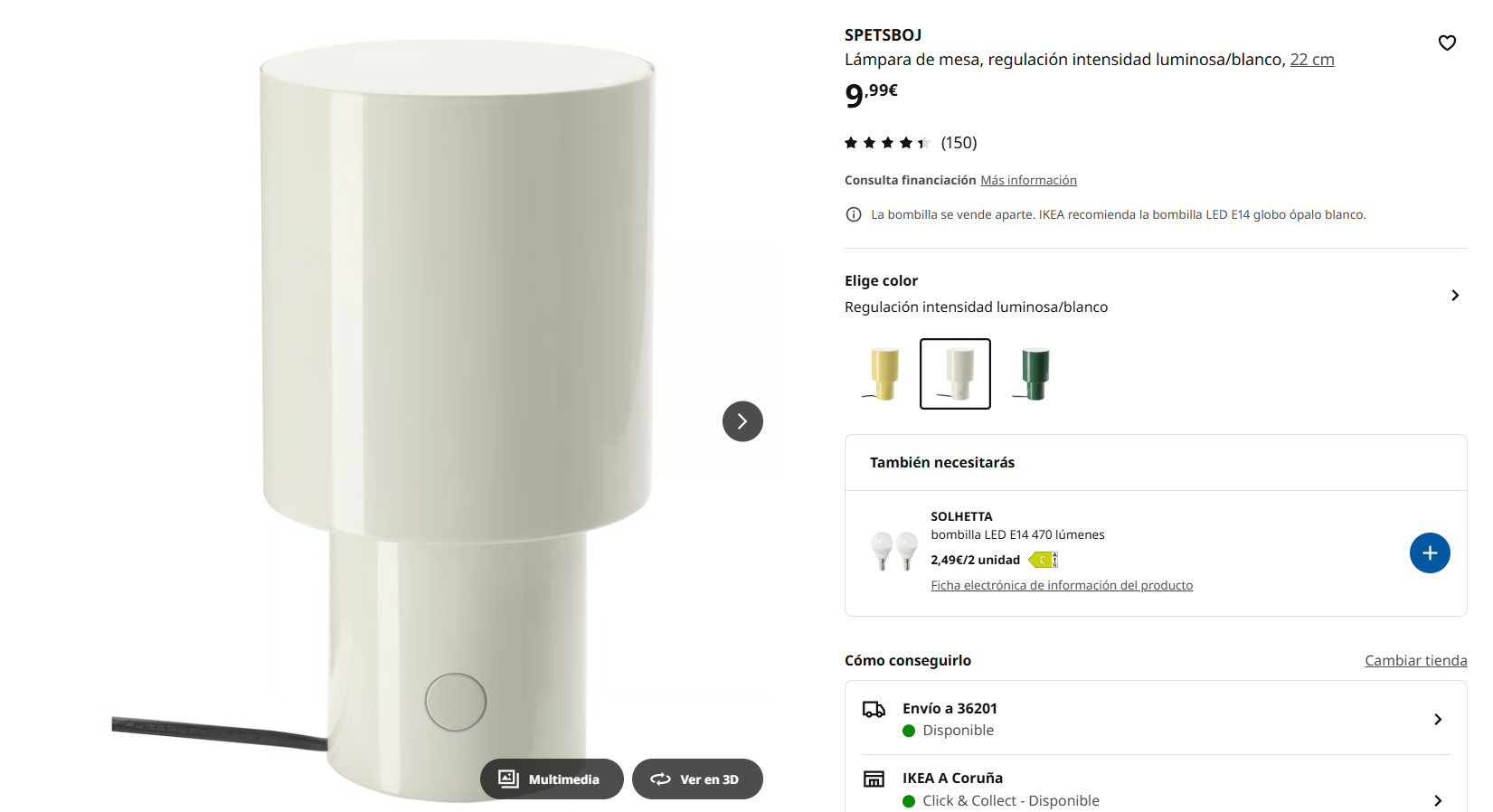Select the white lamp color option
The width and height of the screenshot is (1493, 812).
[955, 373]
